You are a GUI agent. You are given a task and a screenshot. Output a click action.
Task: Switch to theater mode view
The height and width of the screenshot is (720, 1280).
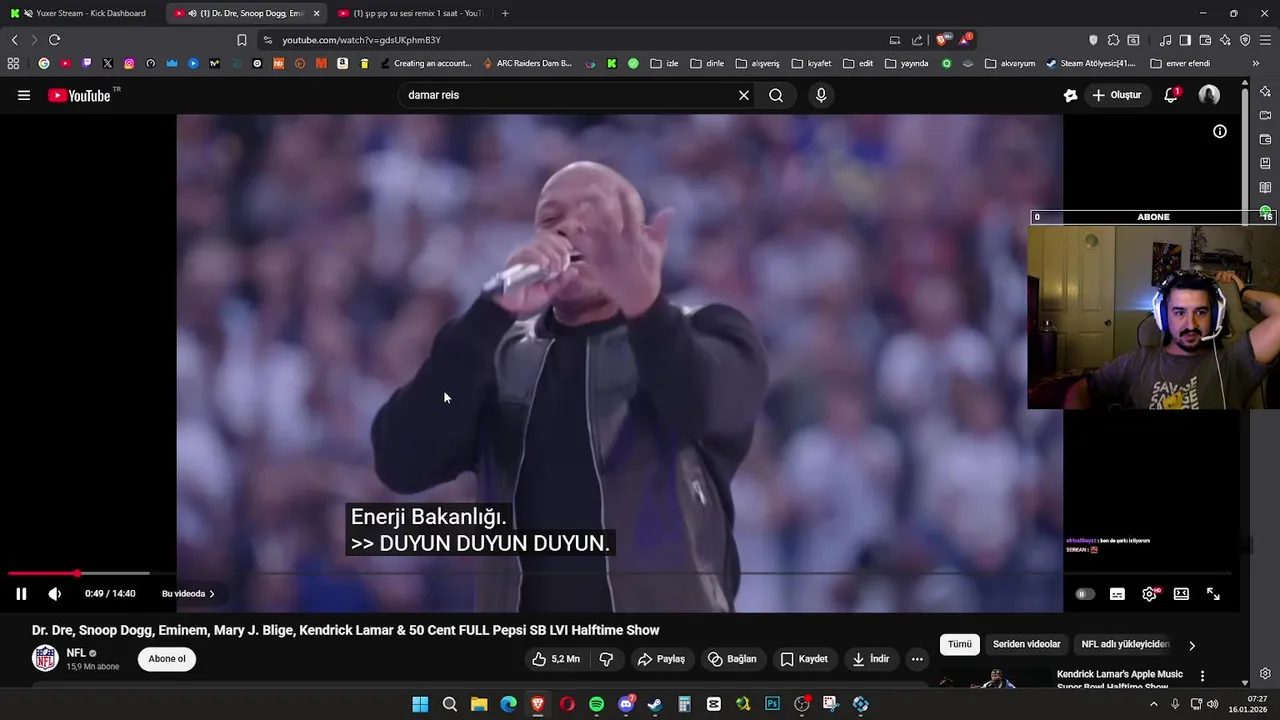pyautogui.click(x=1181, y=594)
